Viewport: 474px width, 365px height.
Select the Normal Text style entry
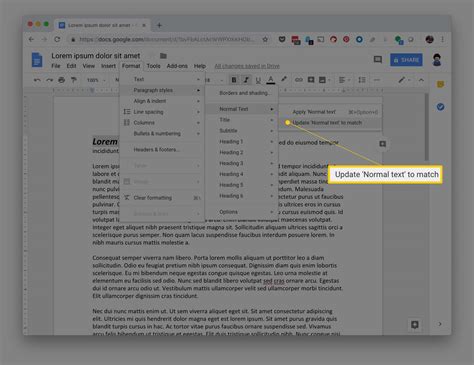[242, 109]
